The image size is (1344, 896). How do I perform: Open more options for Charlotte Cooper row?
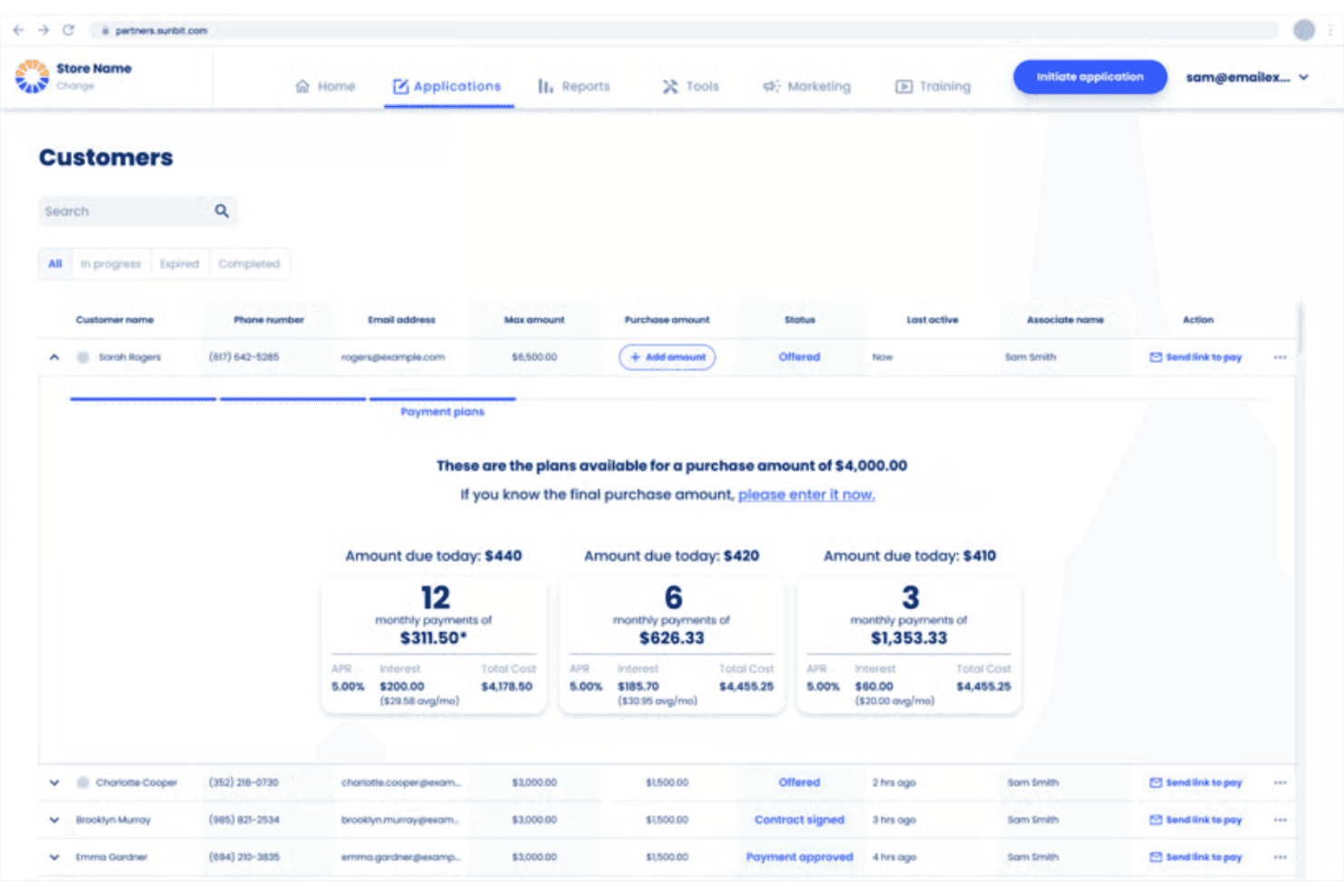click(1280, 783)
